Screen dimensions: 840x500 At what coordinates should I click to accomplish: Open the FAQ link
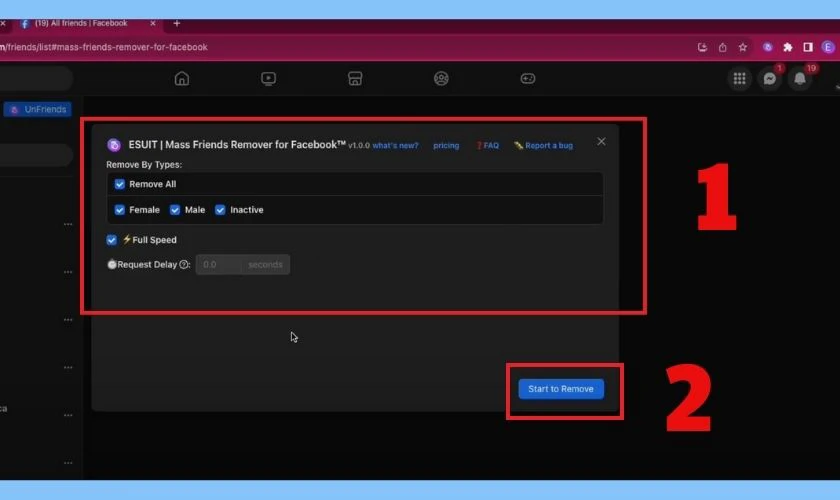pyautogui.click(x=488, y=146)
